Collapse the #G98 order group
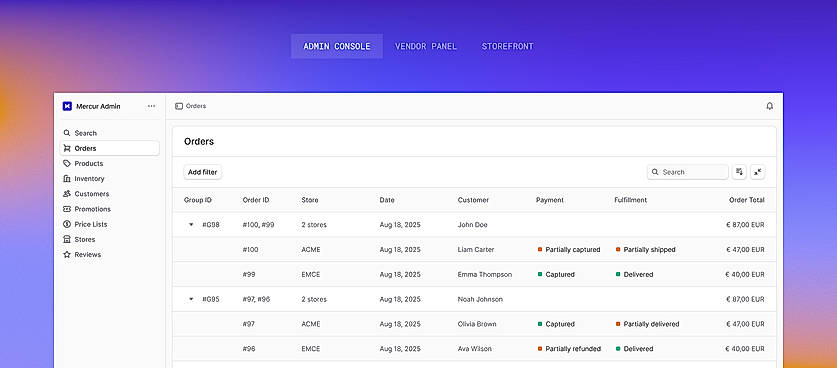Image resolution: width=837 pixels, height=368 pixels. coord(191,225)
